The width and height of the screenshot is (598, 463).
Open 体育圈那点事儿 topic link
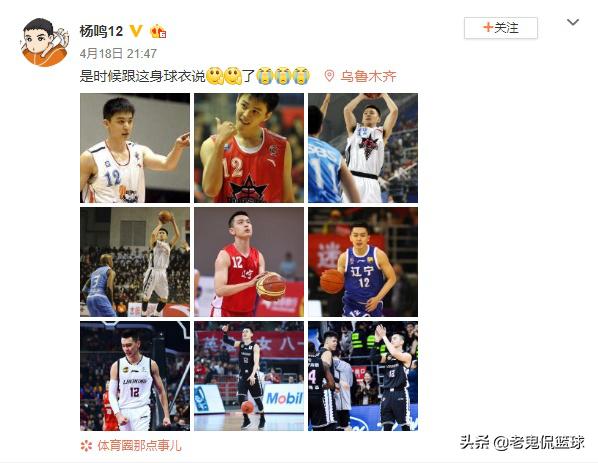[140, 445]
